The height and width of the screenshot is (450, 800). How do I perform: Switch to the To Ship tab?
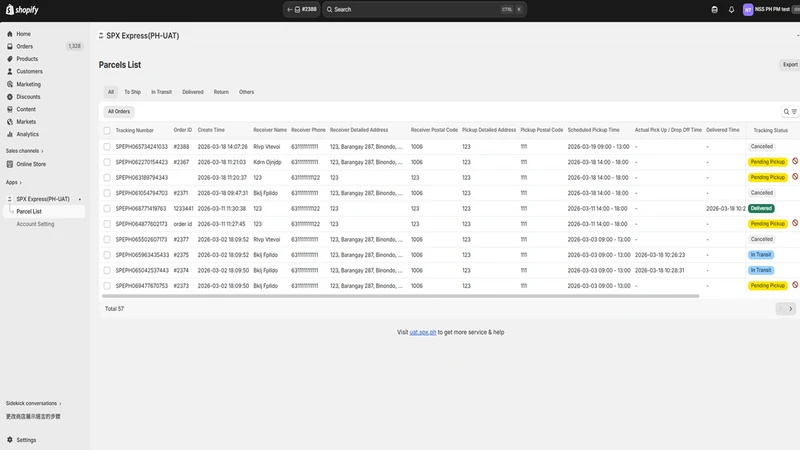(133, 92)
